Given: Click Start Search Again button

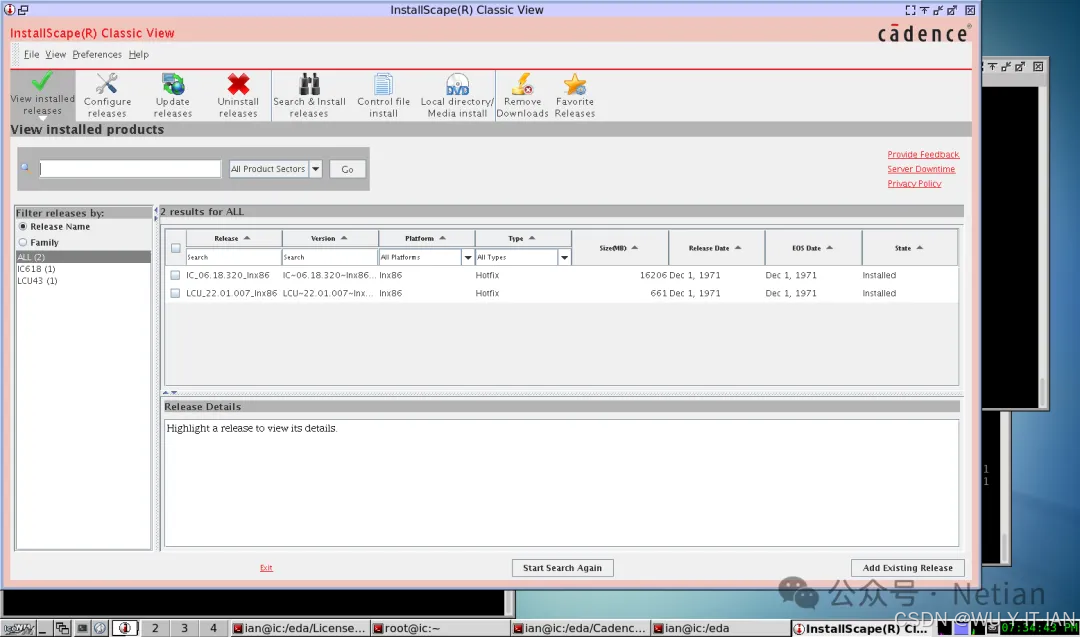Looking at the screenshot, I should [562, 567].
